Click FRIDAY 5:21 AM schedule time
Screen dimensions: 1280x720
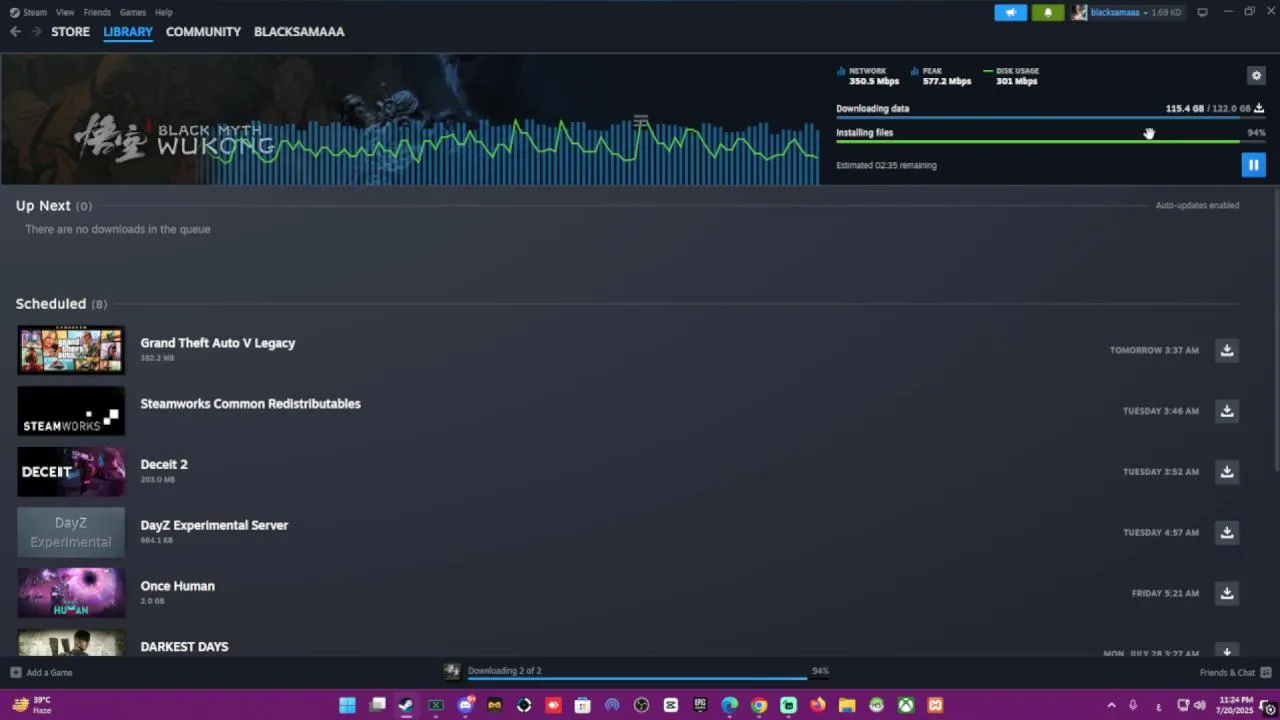coord(1165,593)
